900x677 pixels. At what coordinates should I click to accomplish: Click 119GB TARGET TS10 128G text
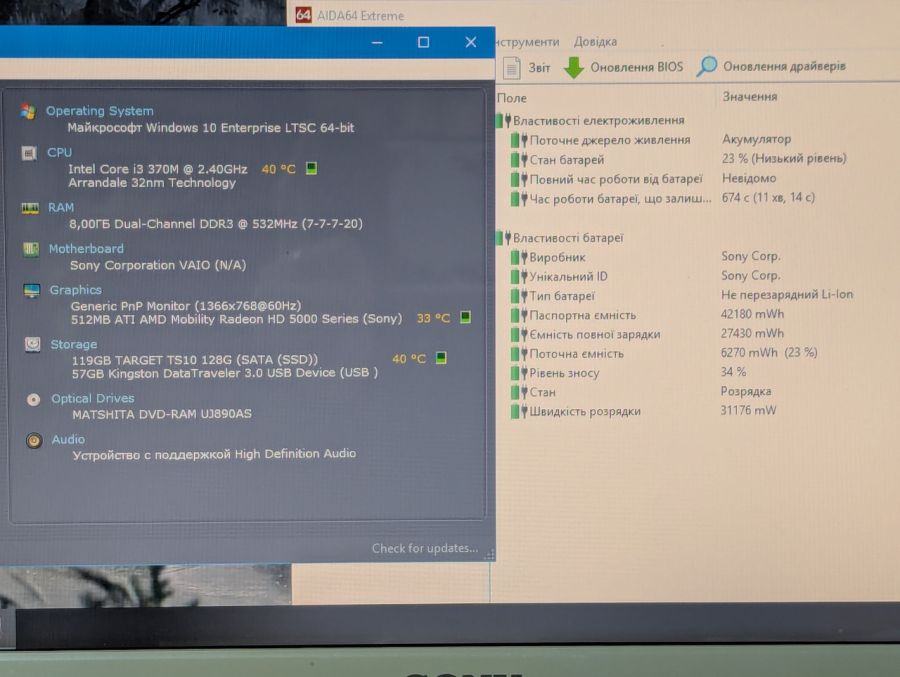[x=195, y=360]
